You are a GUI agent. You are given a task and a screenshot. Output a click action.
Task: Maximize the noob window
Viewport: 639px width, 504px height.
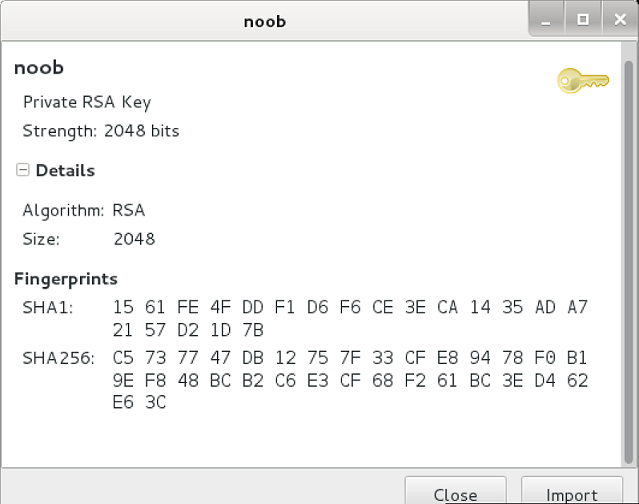pyautogui.click(x=583, y=20)
